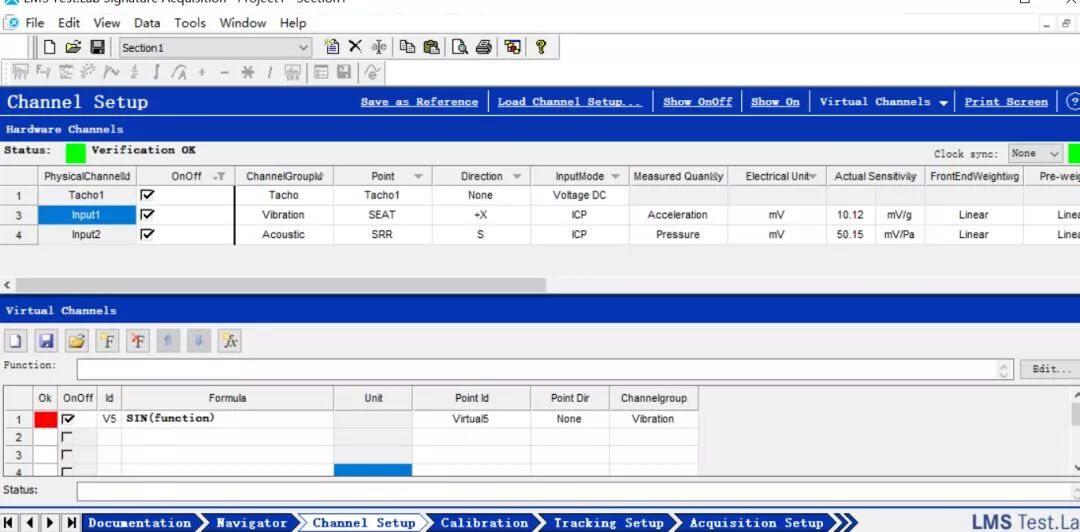
Task: Open the Edit menu
Action: tap(69, 23)
